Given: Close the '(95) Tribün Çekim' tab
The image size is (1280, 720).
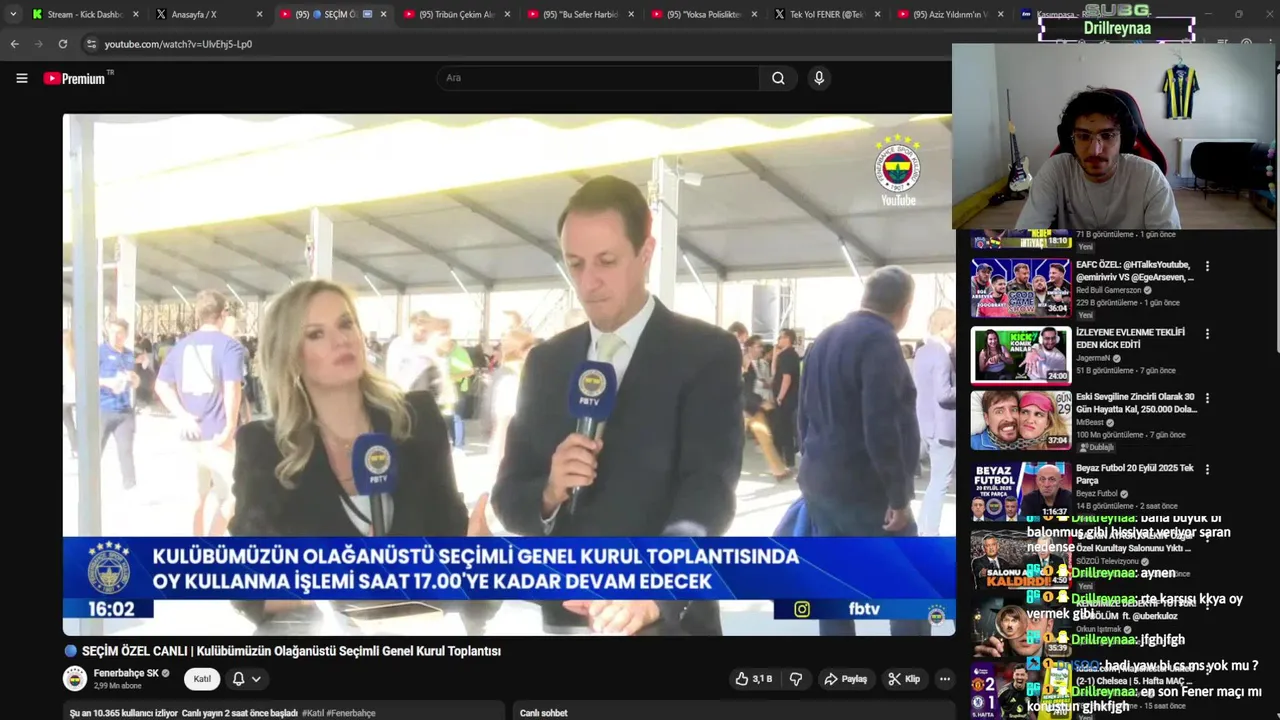Looking at the screenshot, I should pyautogui.click(x=508, y=14).
